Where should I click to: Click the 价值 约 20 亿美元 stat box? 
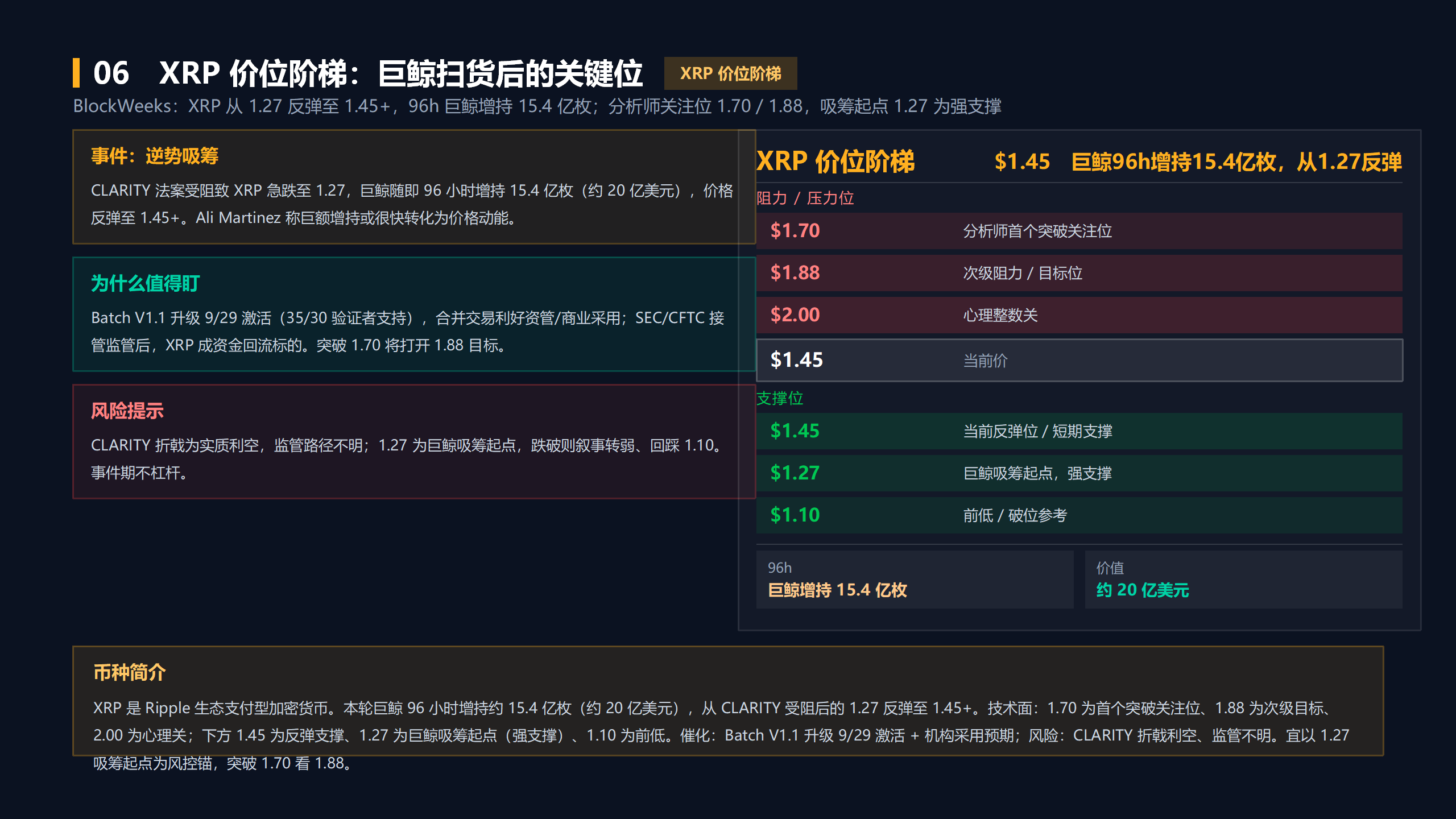coord(1243,580)
